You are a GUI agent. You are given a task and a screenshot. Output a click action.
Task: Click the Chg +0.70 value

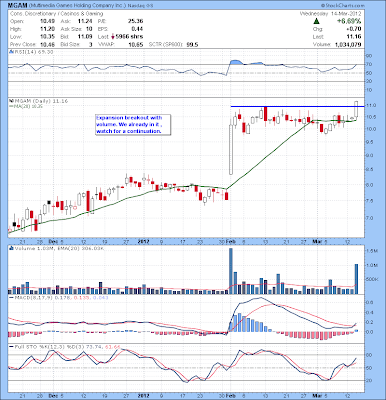(x=354, y=29)
